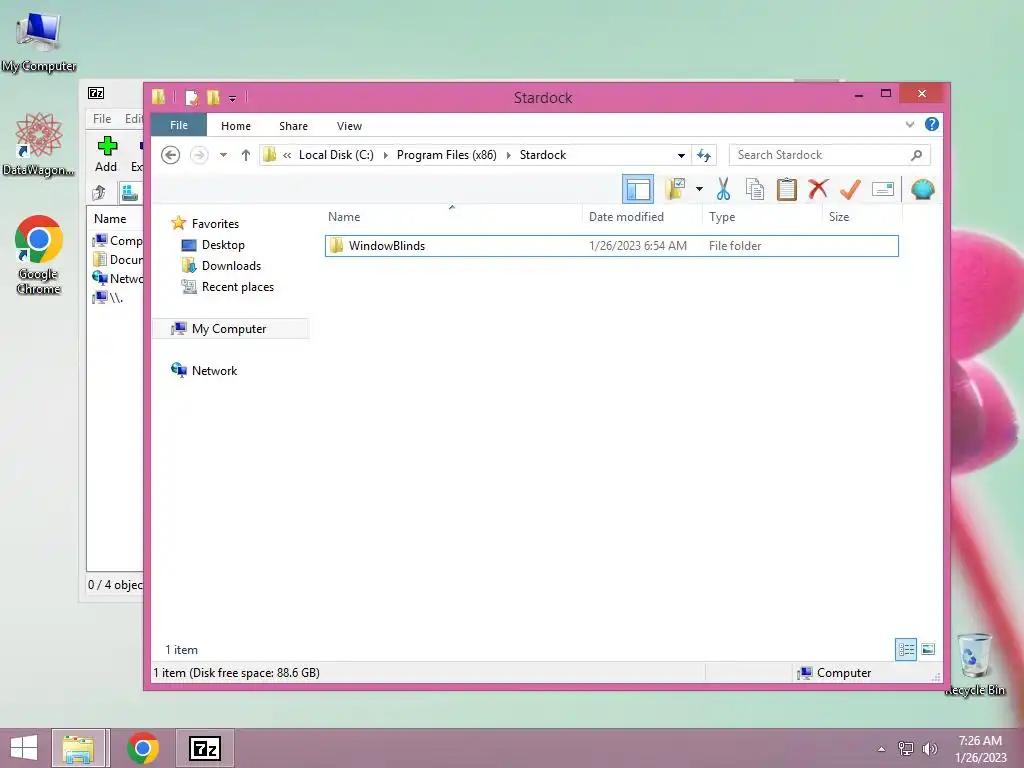Expand arrow after Program Files (x86) breadcrumb
The height and width of the screenshot is (768, 1024).
point(508,155)
